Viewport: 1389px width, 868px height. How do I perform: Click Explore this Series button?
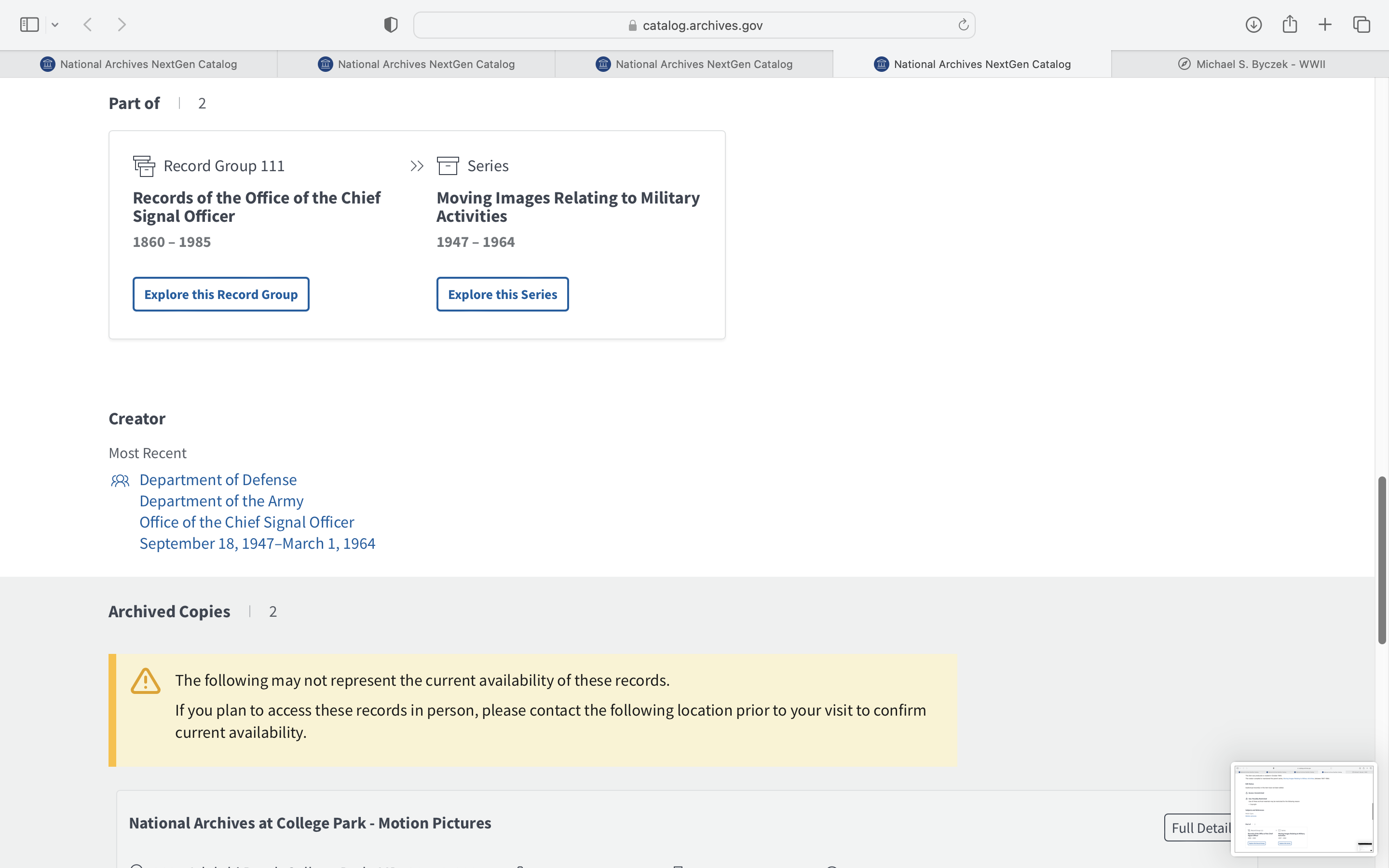502,295
